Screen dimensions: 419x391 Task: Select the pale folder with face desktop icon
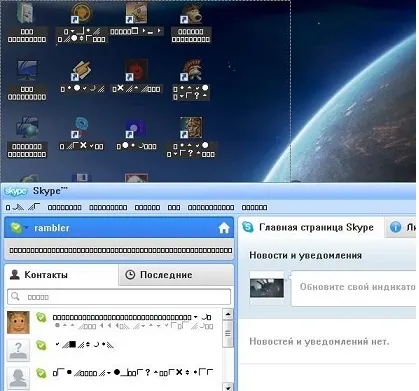click(x=26, y=13)
